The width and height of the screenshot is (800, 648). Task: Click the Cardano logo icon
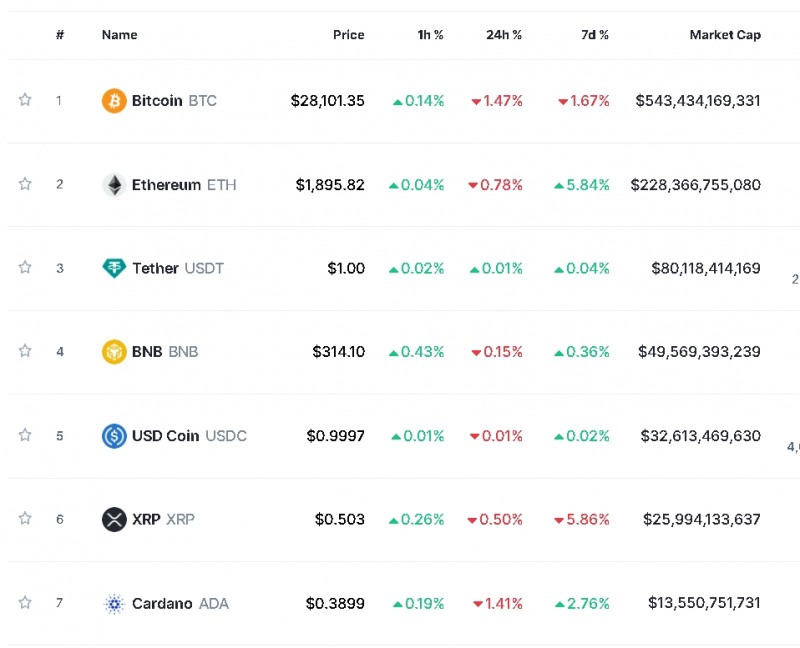coord(114,604)
